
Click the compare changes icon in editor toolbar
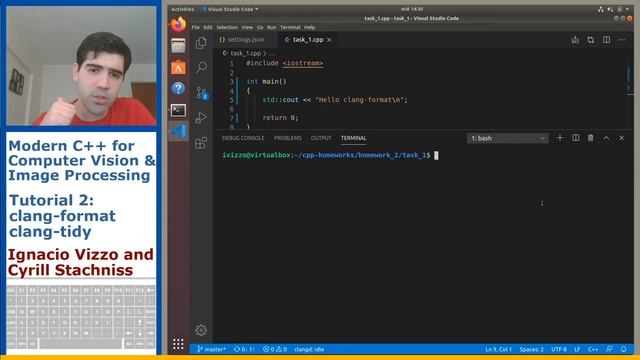[x=591, y=40]
